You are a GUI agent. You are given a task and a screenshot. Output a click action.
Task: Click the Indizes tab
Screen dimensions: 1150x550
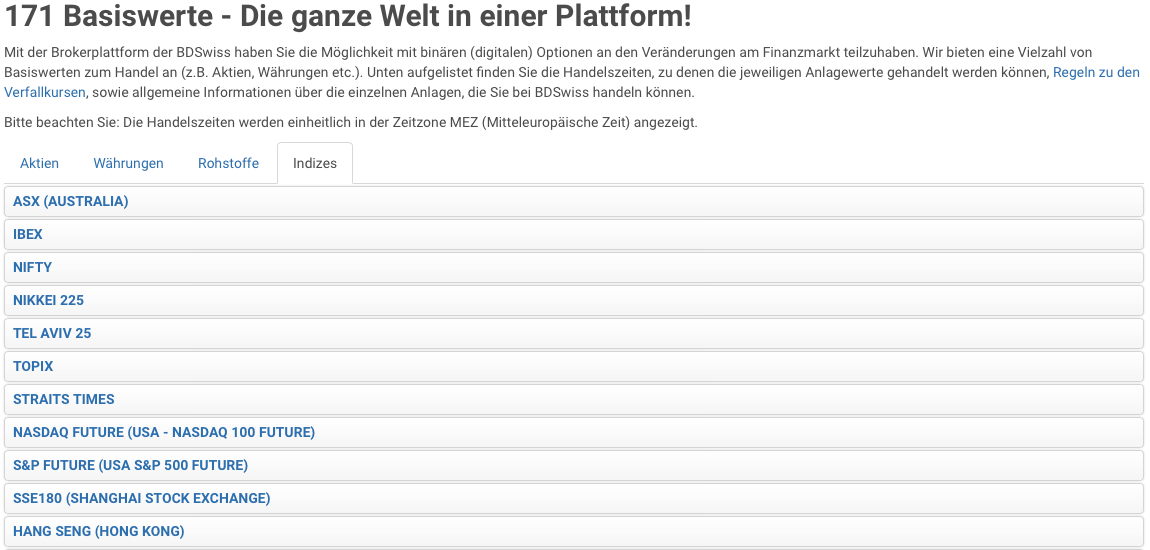point(315,164)
